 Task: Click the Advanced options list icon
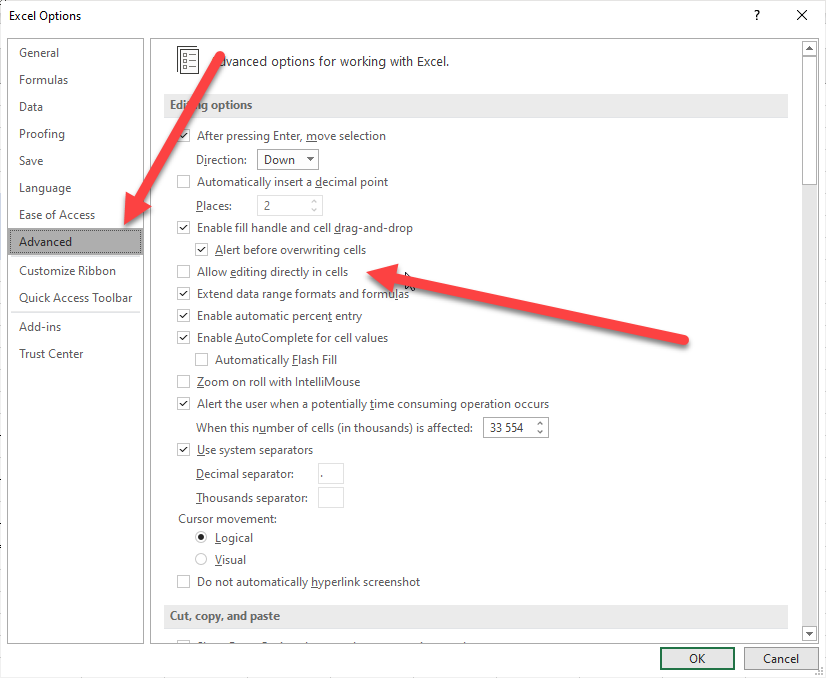188,60
